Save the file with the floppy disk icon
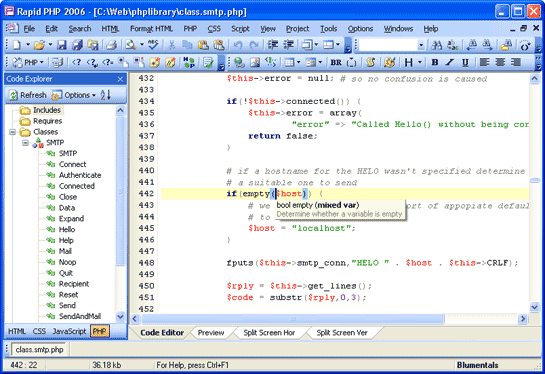The image size is (545, 374). (x=62, y=45)
